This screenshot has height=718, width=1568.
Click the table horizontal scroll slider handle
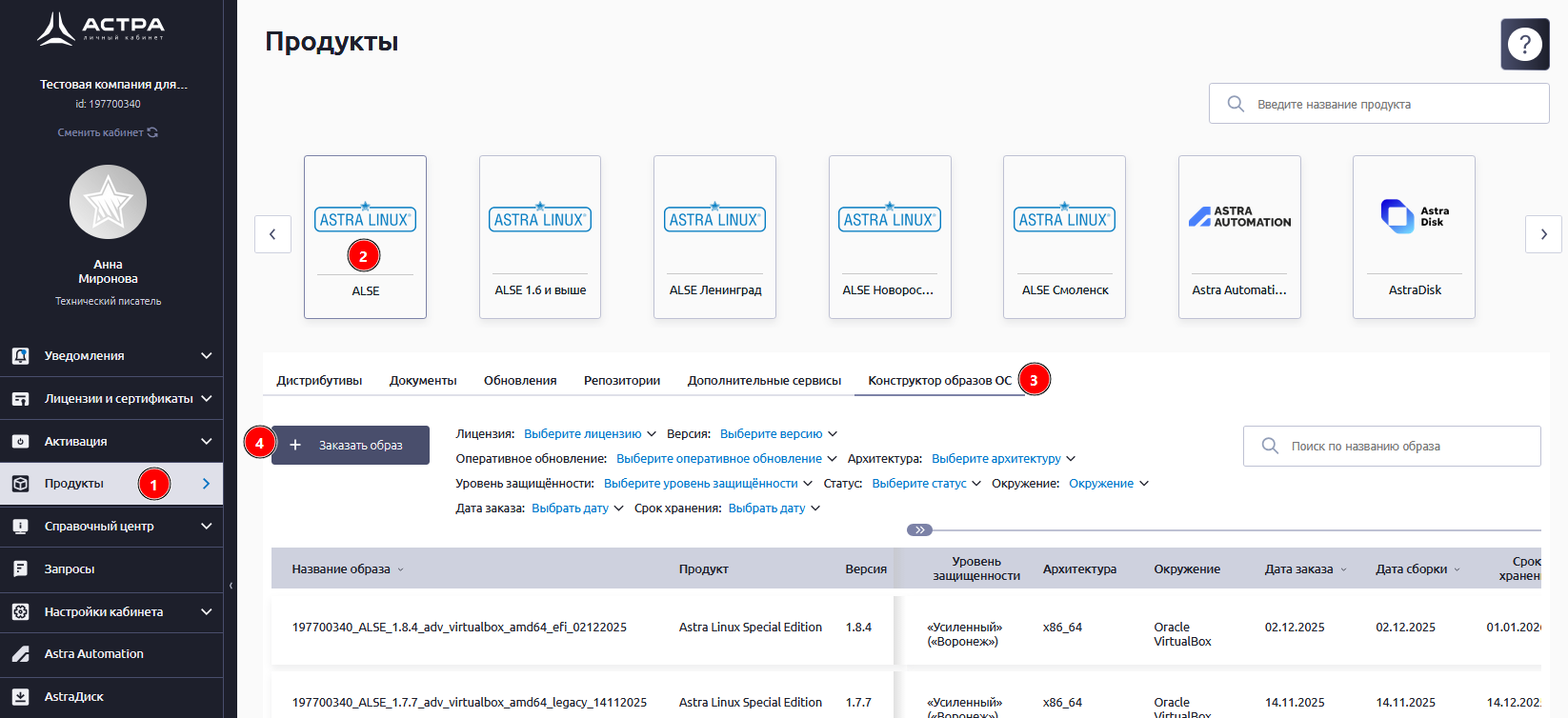[919, 530]
